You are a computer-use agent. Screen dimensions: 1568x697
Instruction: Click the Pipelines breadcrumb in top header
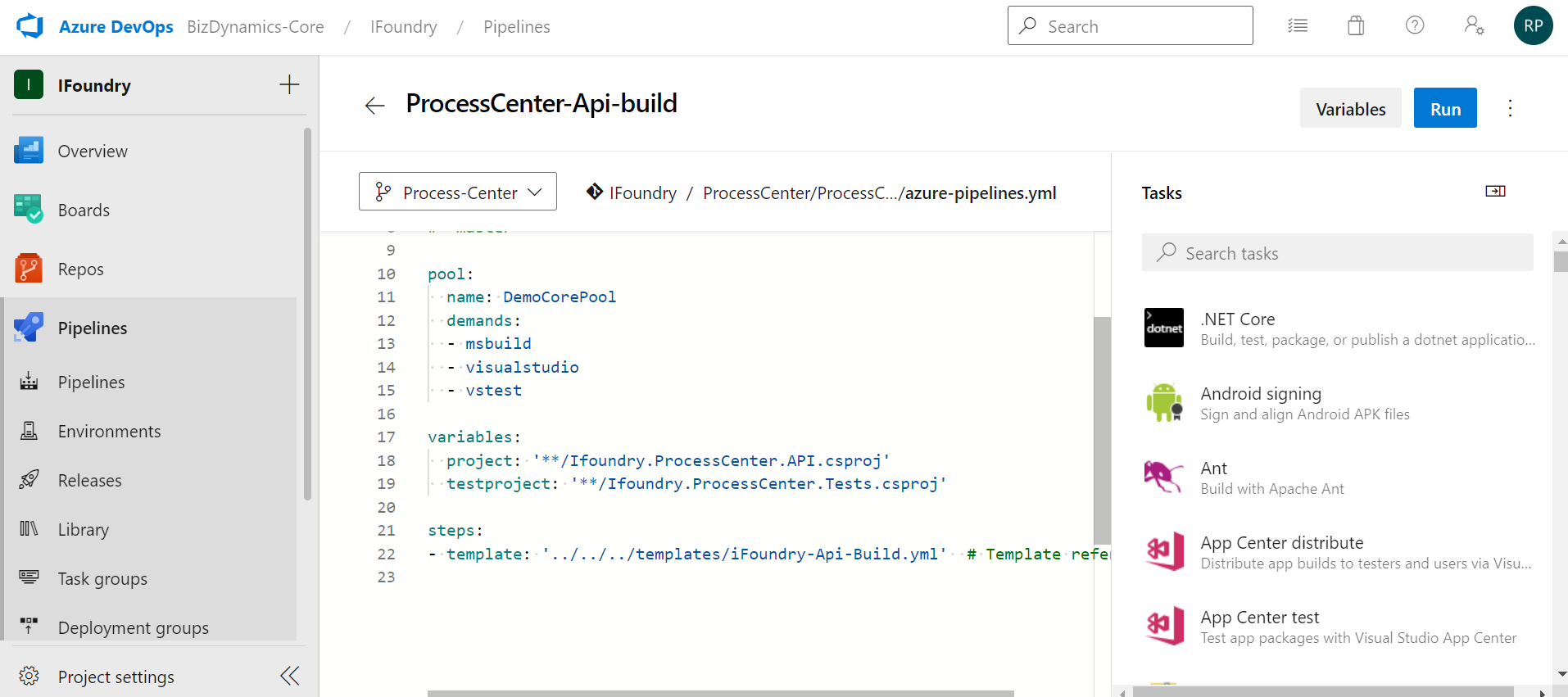coord(516,26)
